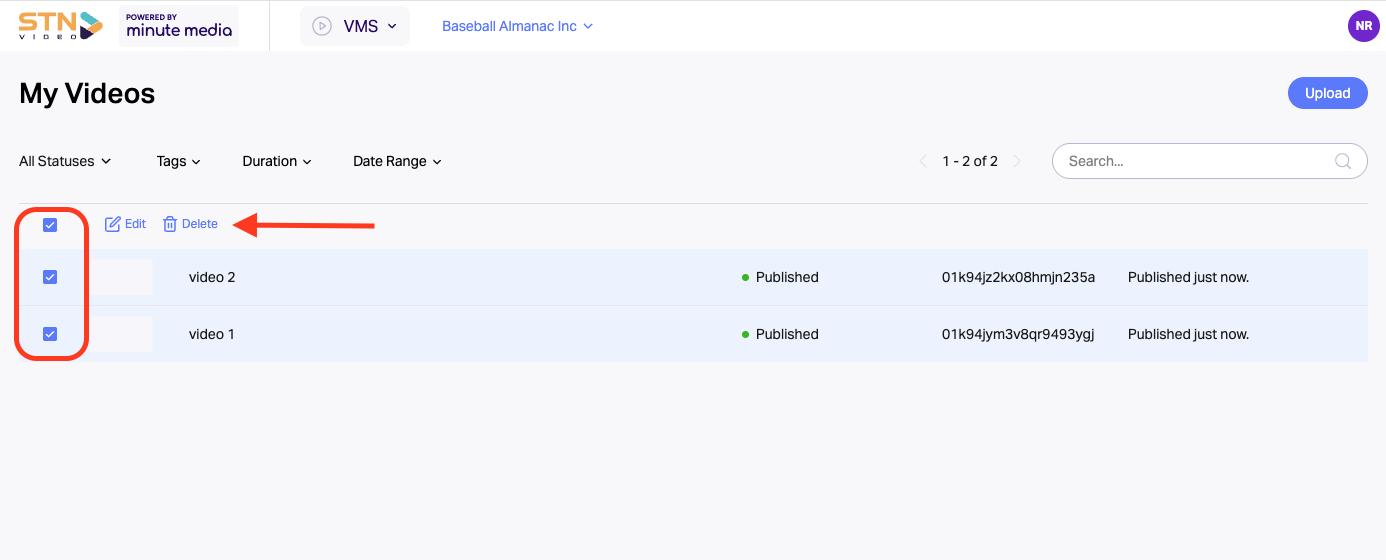Screen dimensions: 1386x560
Task: Uncheck the video 2 checkbox
Action: pos(50,277)
